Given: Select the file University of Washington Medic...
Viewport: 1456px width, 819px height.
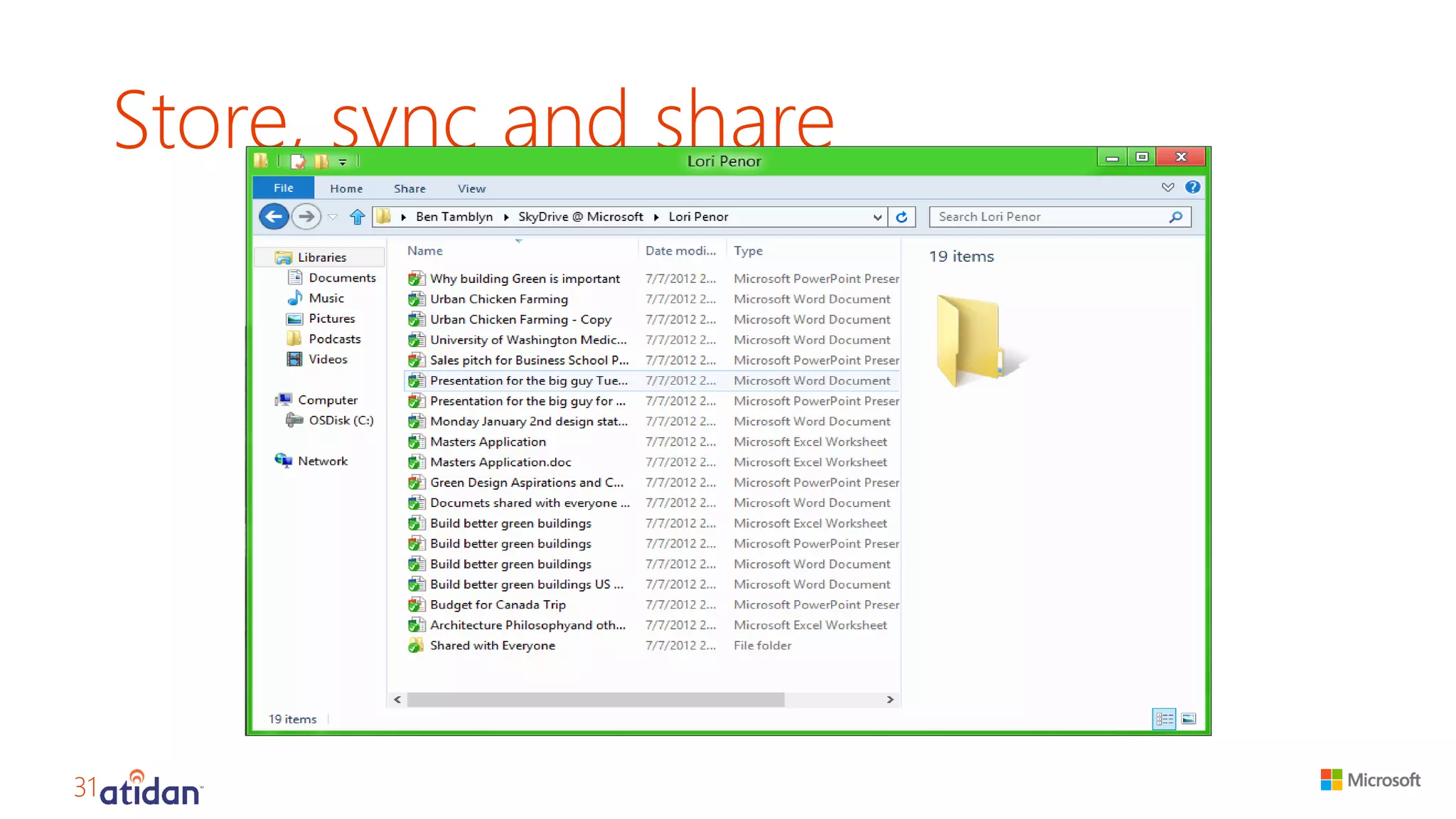Looking at the screenshot, I should tap(529, 340).
